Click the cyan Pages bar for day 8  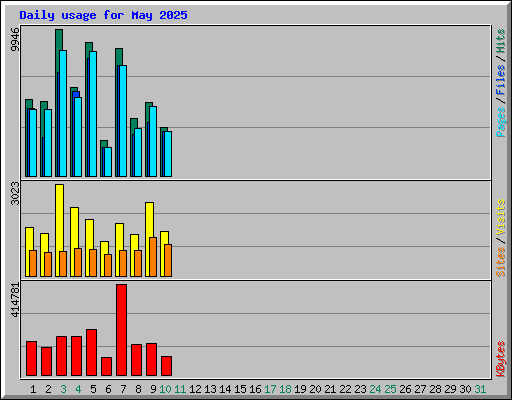pyautogui.click(x=138, y=152)
